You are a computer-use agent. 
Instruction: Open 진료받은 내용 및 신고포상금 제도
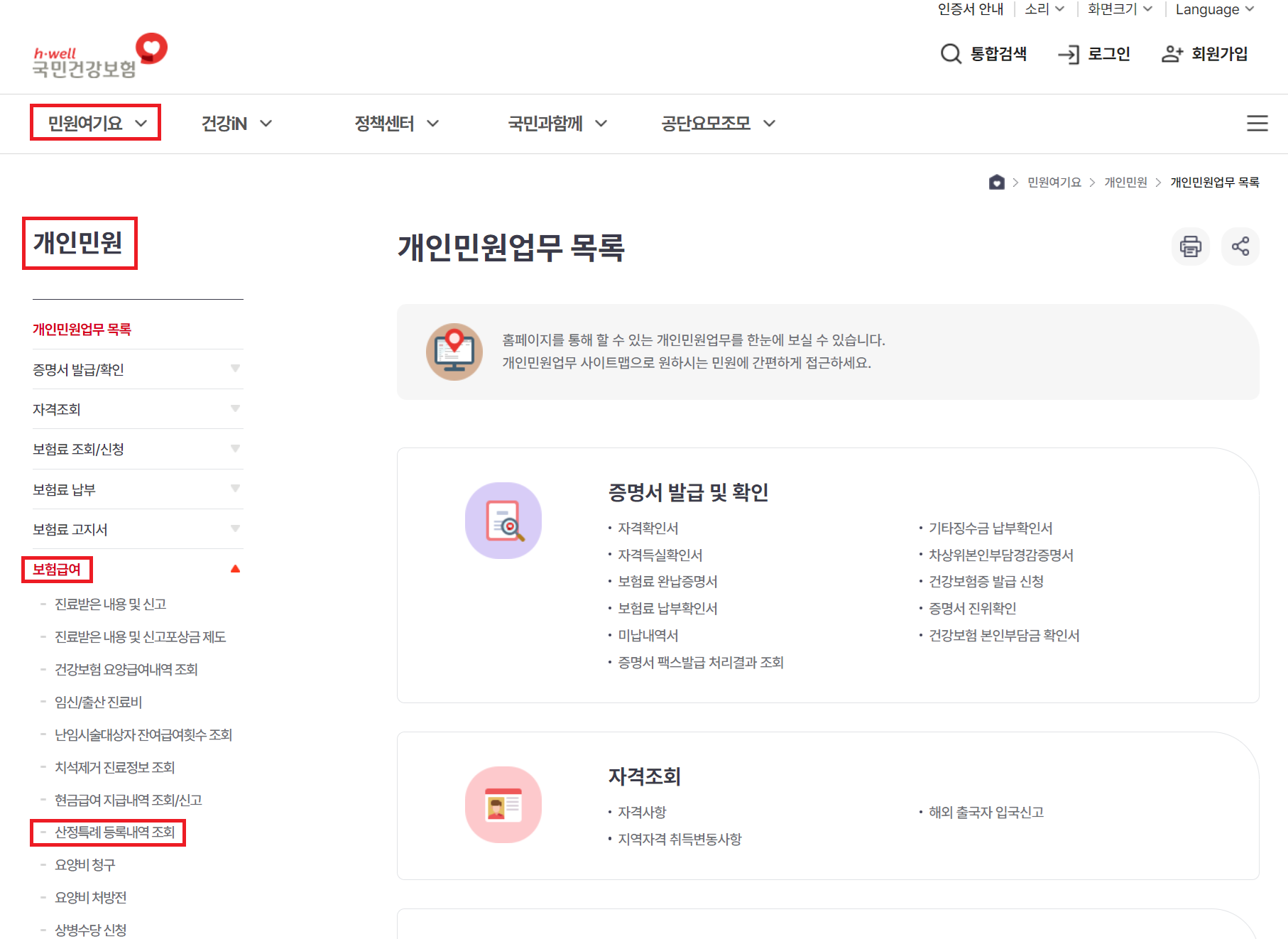(x=141, y=637)
